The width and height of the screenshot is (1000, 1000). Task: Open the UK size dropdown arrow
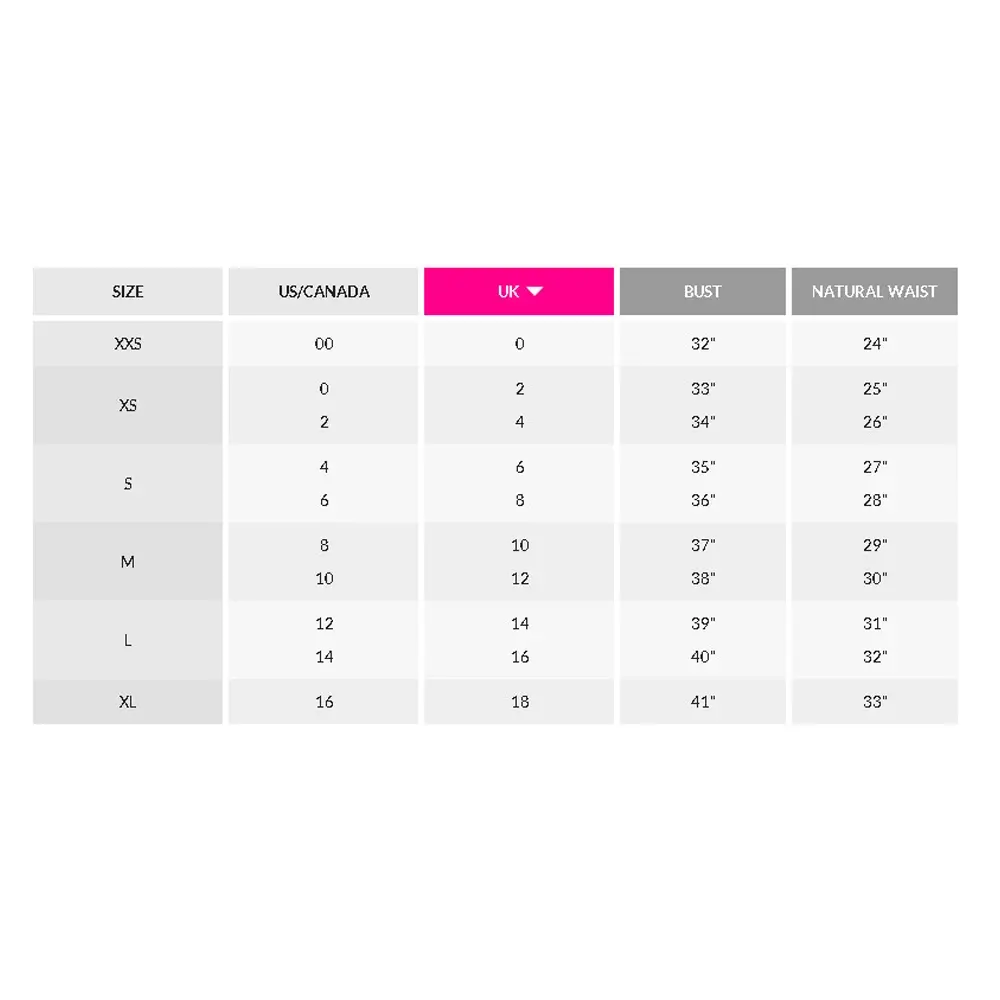534,291
